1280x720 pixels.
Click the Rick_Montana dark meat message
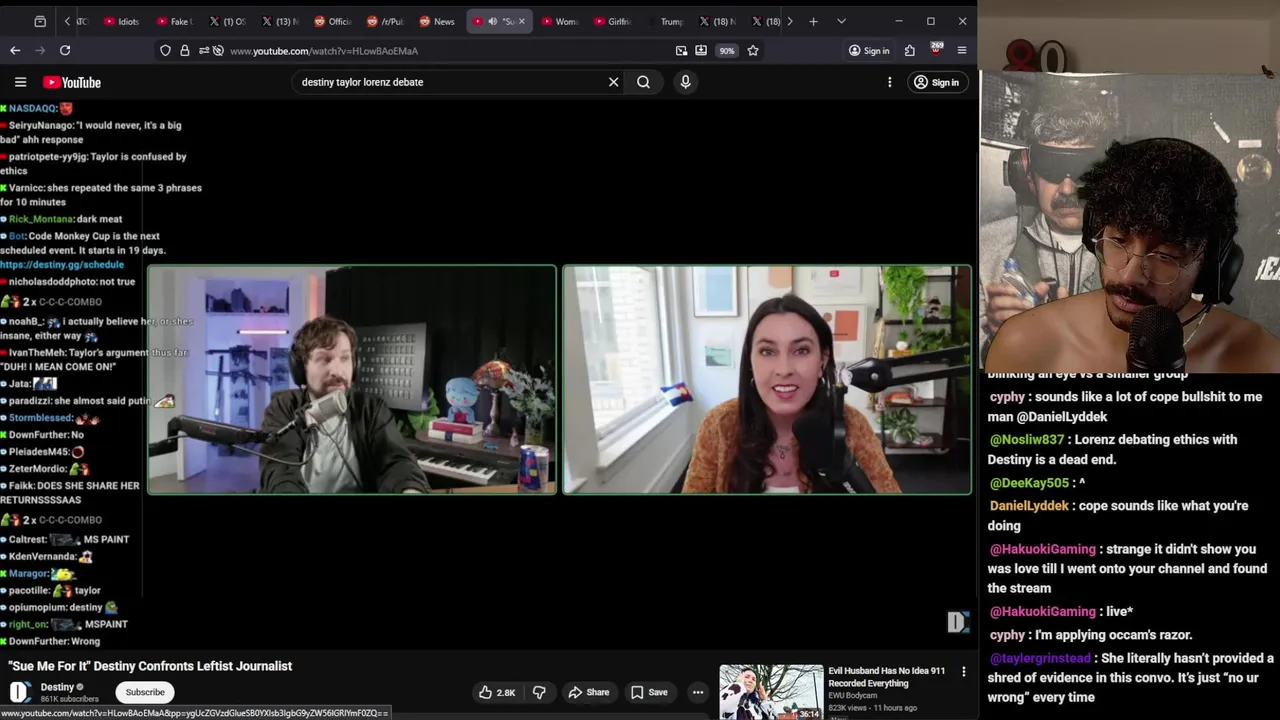(x=62, y=219)
